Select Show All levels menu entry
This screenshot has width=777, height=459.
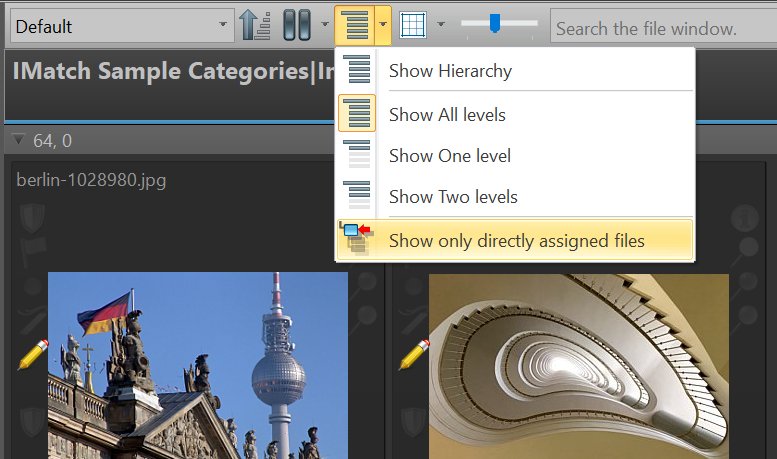pos(515,115)
